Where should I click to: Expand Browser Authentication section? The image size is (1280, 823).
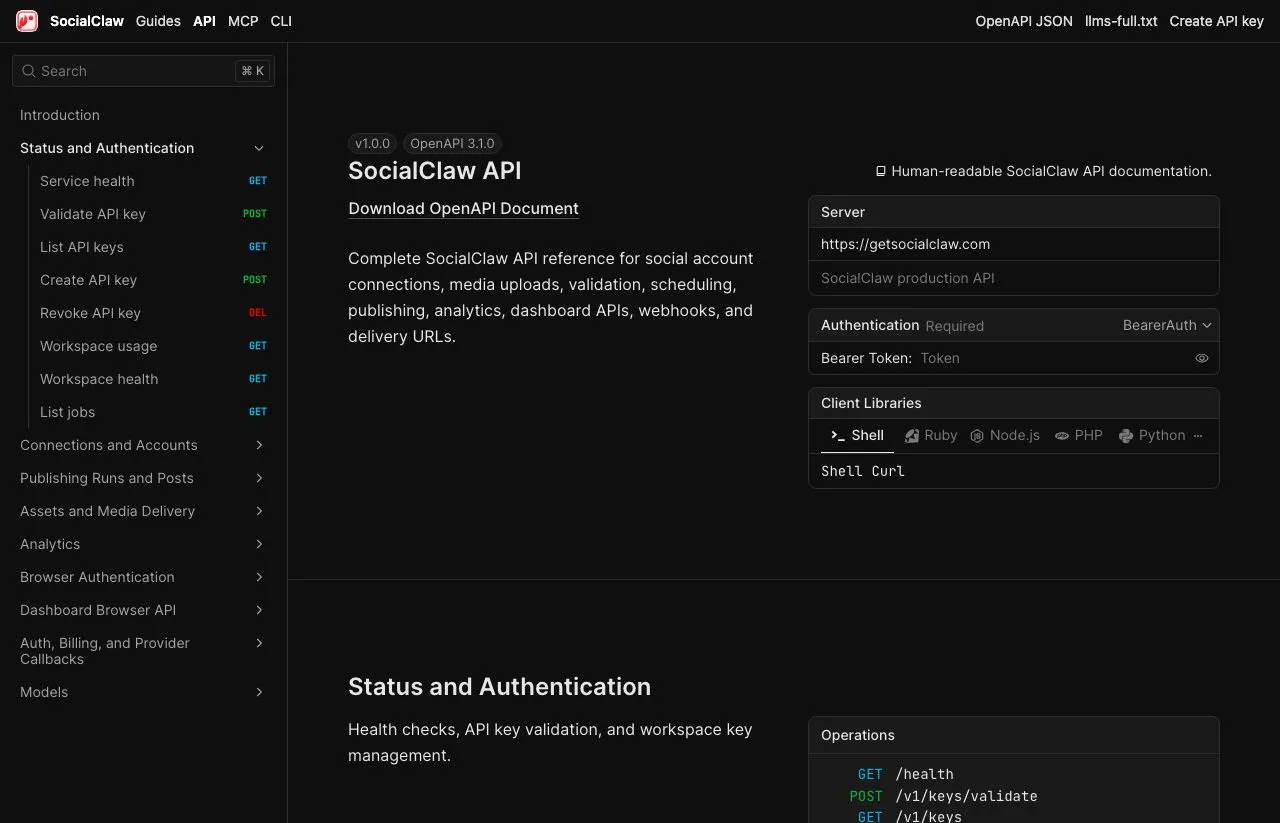point(259,577)
